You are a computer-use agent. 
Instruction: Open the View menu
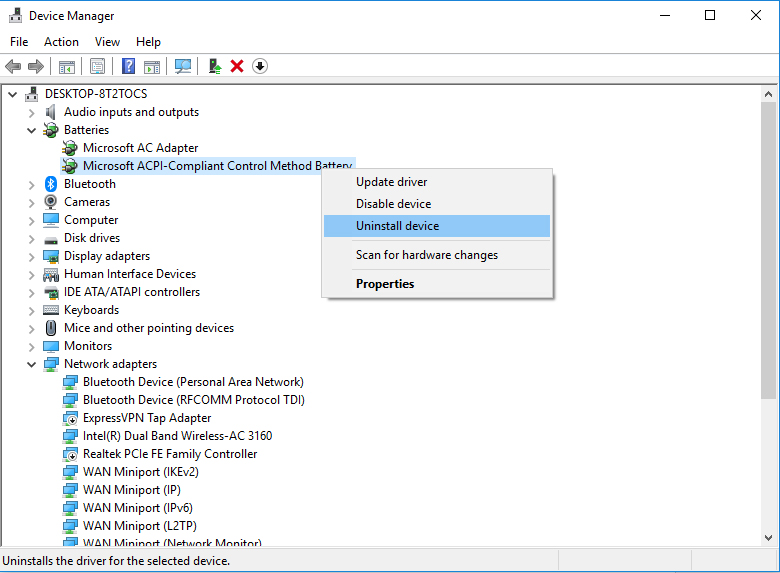click(x=107, y=42)
